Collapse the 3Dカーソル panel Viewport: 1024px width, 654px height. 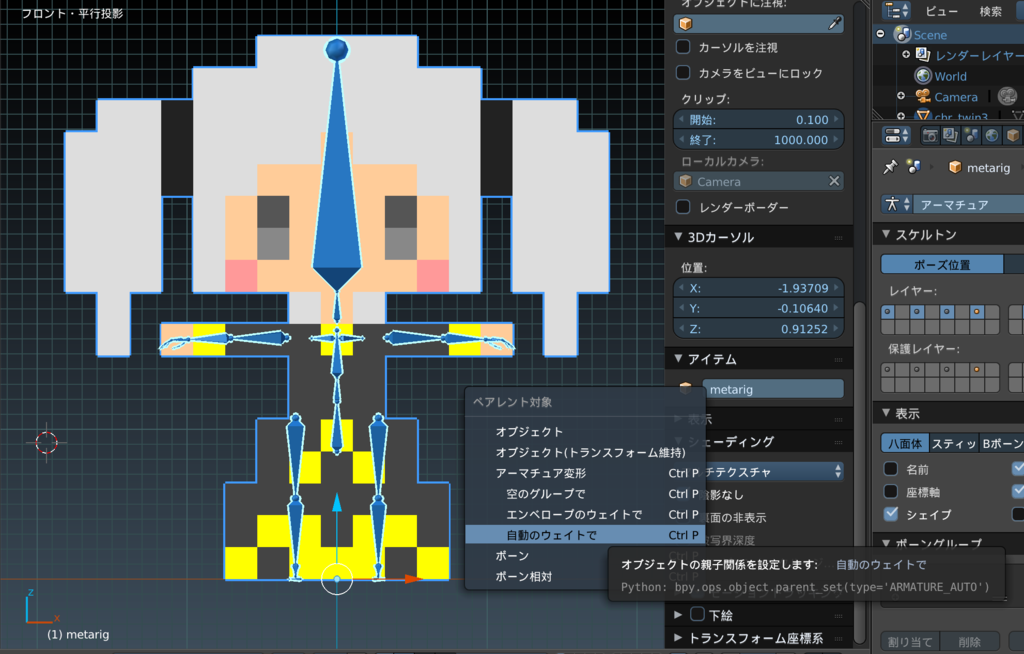tap(678, 237)
